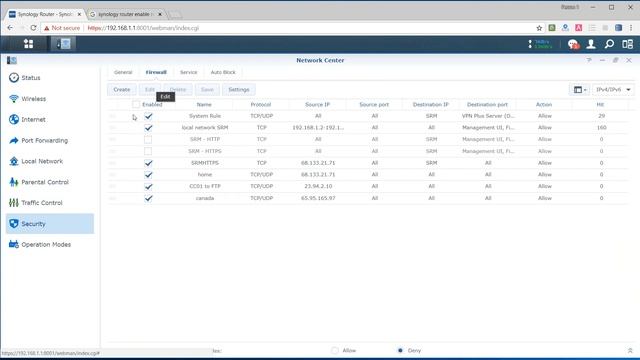Open the Chrome three-dot menu
This screenshot has width=640, height=360.
[631, 28]
